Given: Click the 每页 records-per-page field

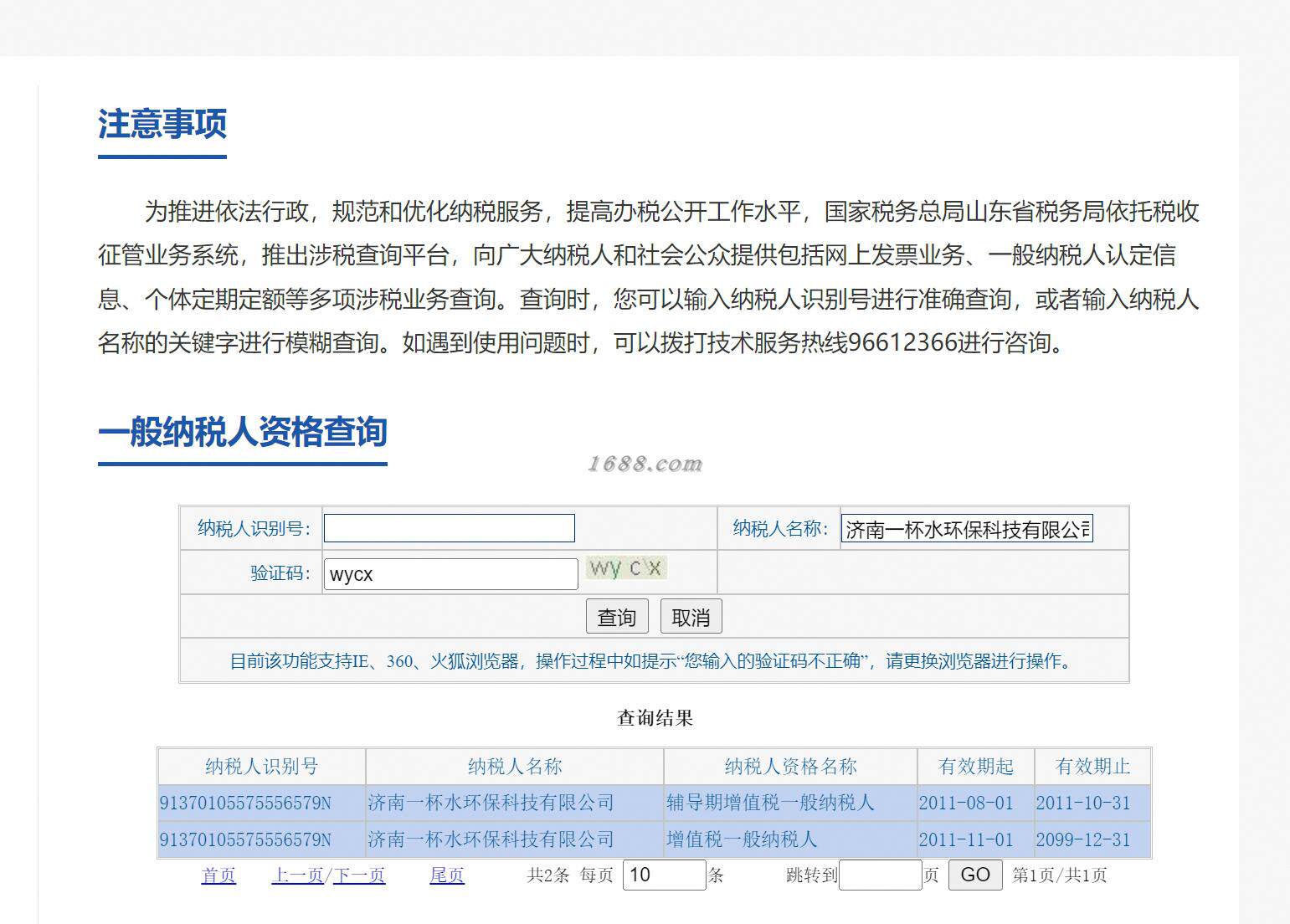Looking at the screenshot, I should click(665, 875).
